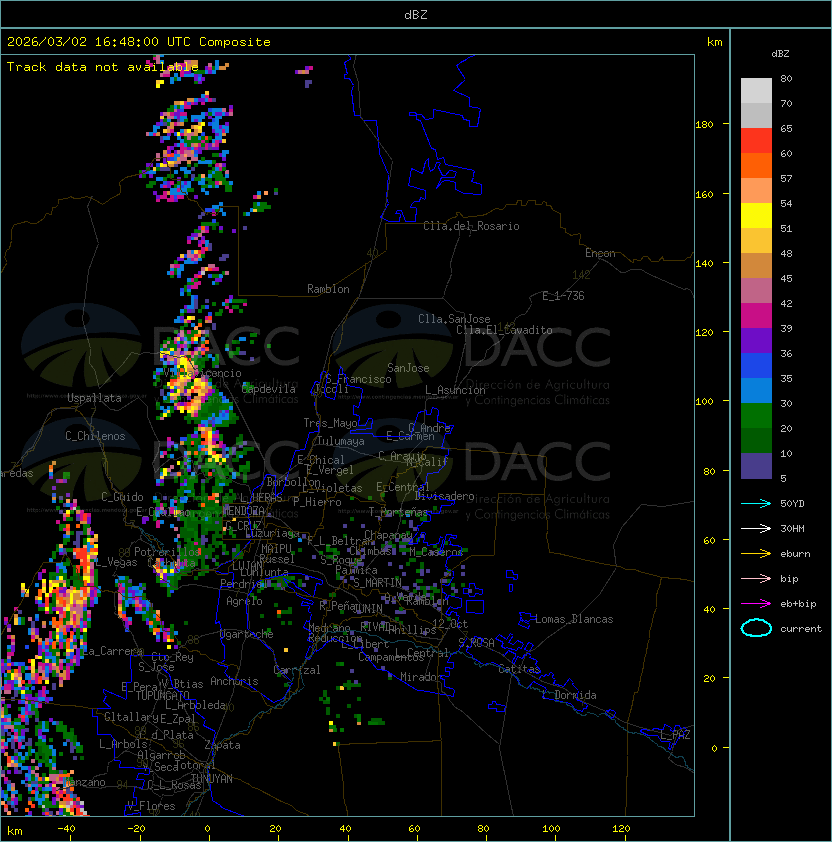
Task: Click the 'L_Dormida' map label
Action: click(x=569, y=695)
